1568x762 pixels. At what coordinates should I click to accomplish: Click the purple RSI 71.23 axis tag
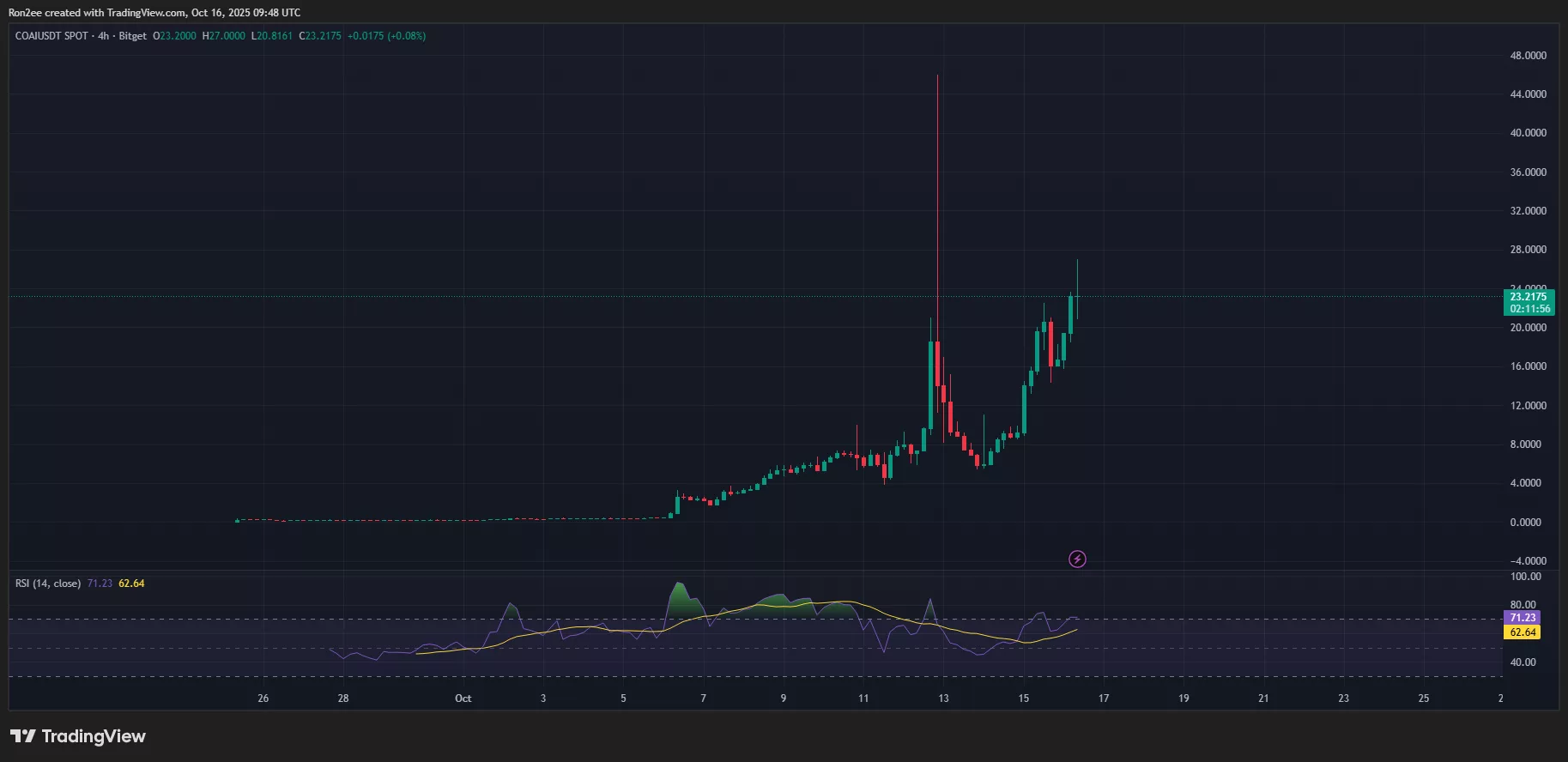point(1523,618)
